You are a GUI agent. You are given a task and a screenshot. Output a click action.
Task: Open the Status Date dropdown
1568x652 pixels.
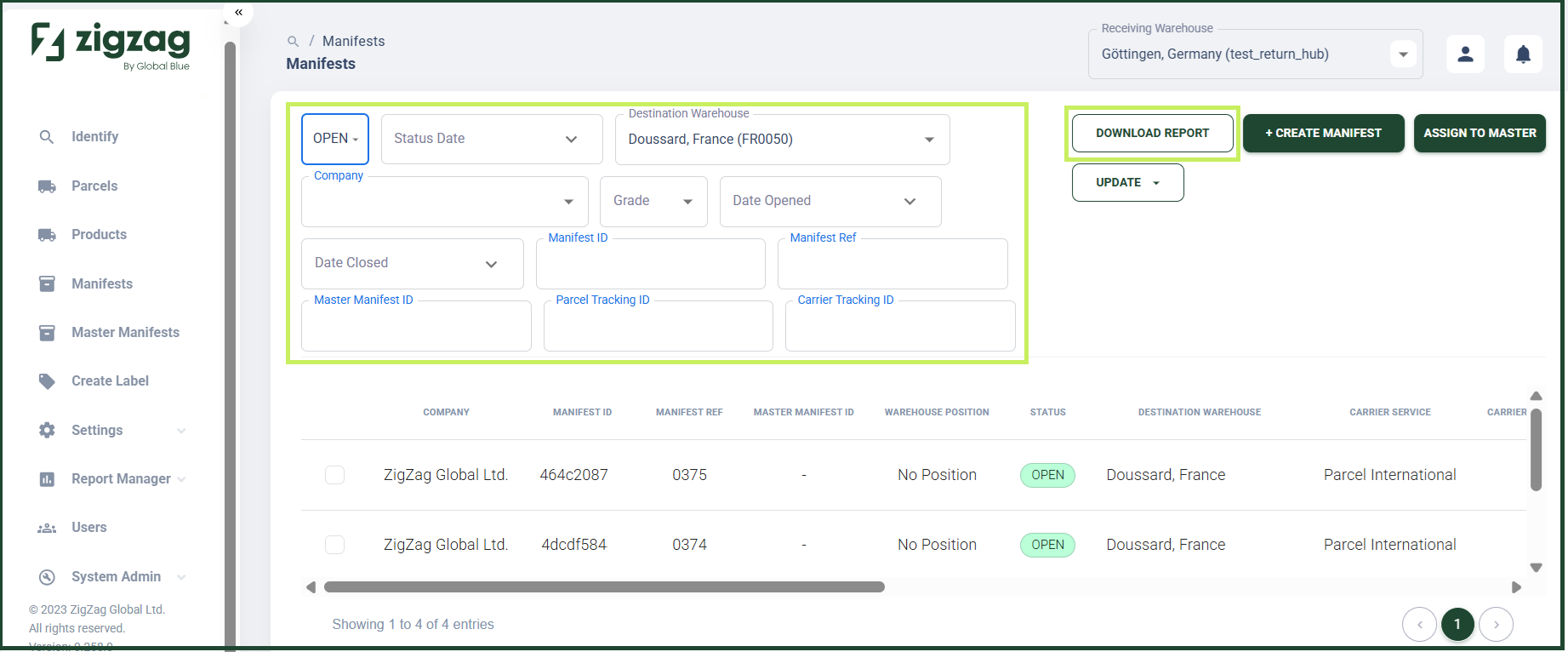[492, 139]
